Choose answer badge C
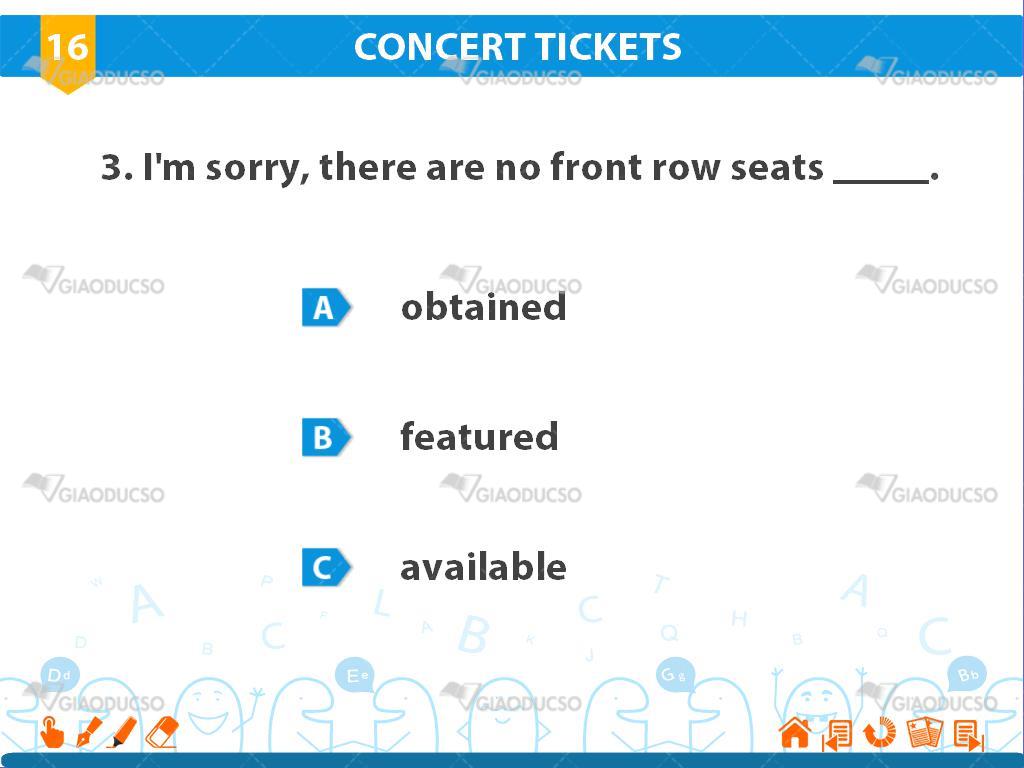Screen dimensions: 1024x768 coord(326,567)
